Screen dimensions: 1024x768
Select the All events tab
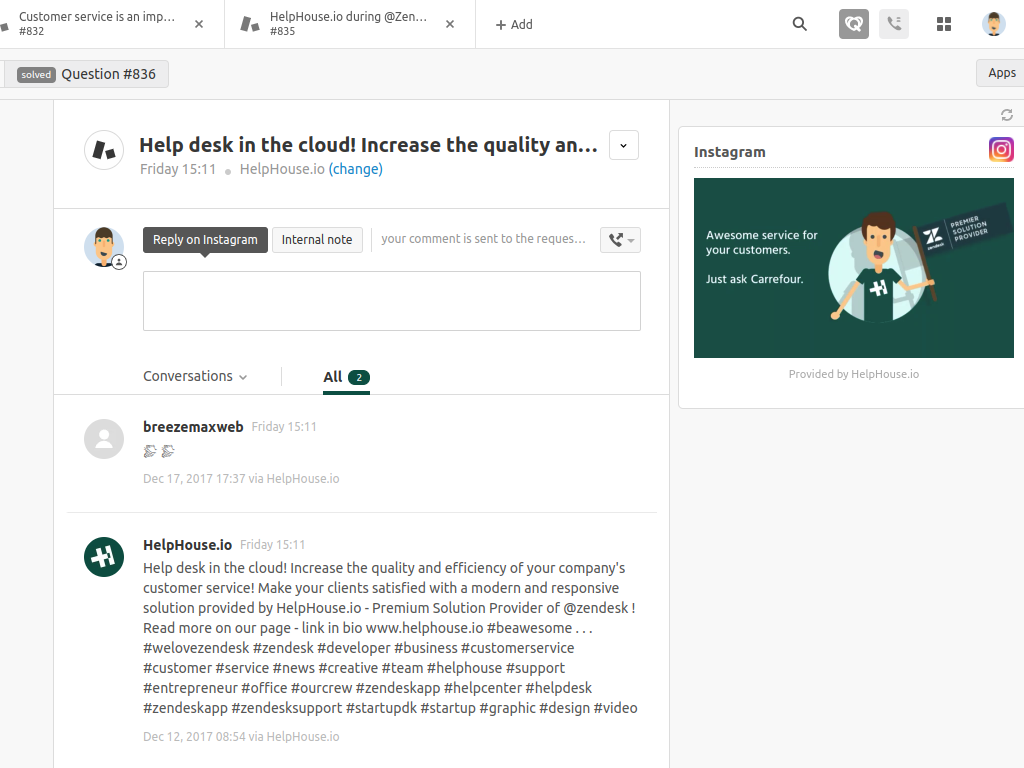pos(346,377)
